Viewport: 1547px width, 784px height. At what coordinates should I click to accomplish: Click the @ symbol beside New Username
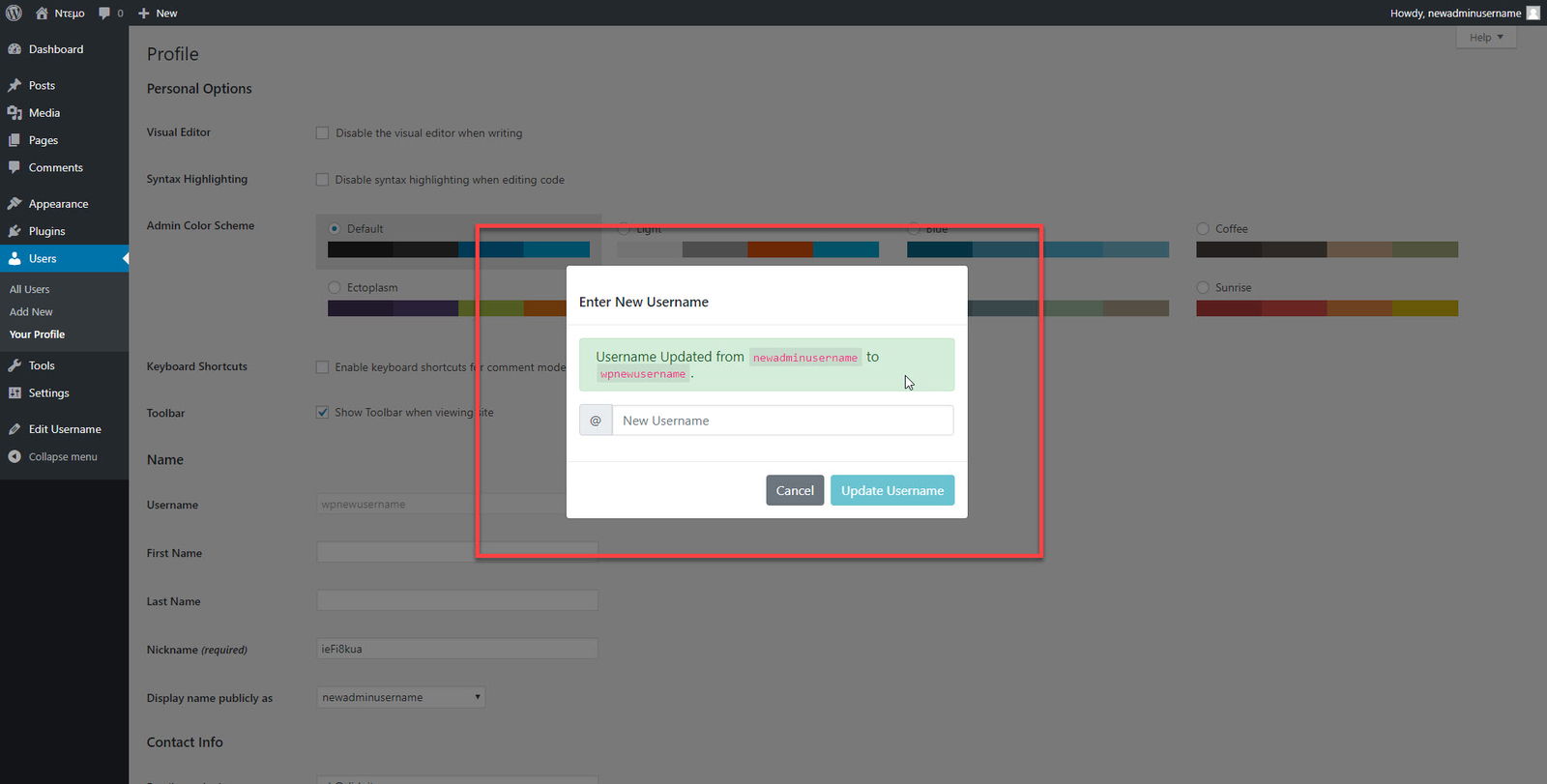tap(596, 421)
